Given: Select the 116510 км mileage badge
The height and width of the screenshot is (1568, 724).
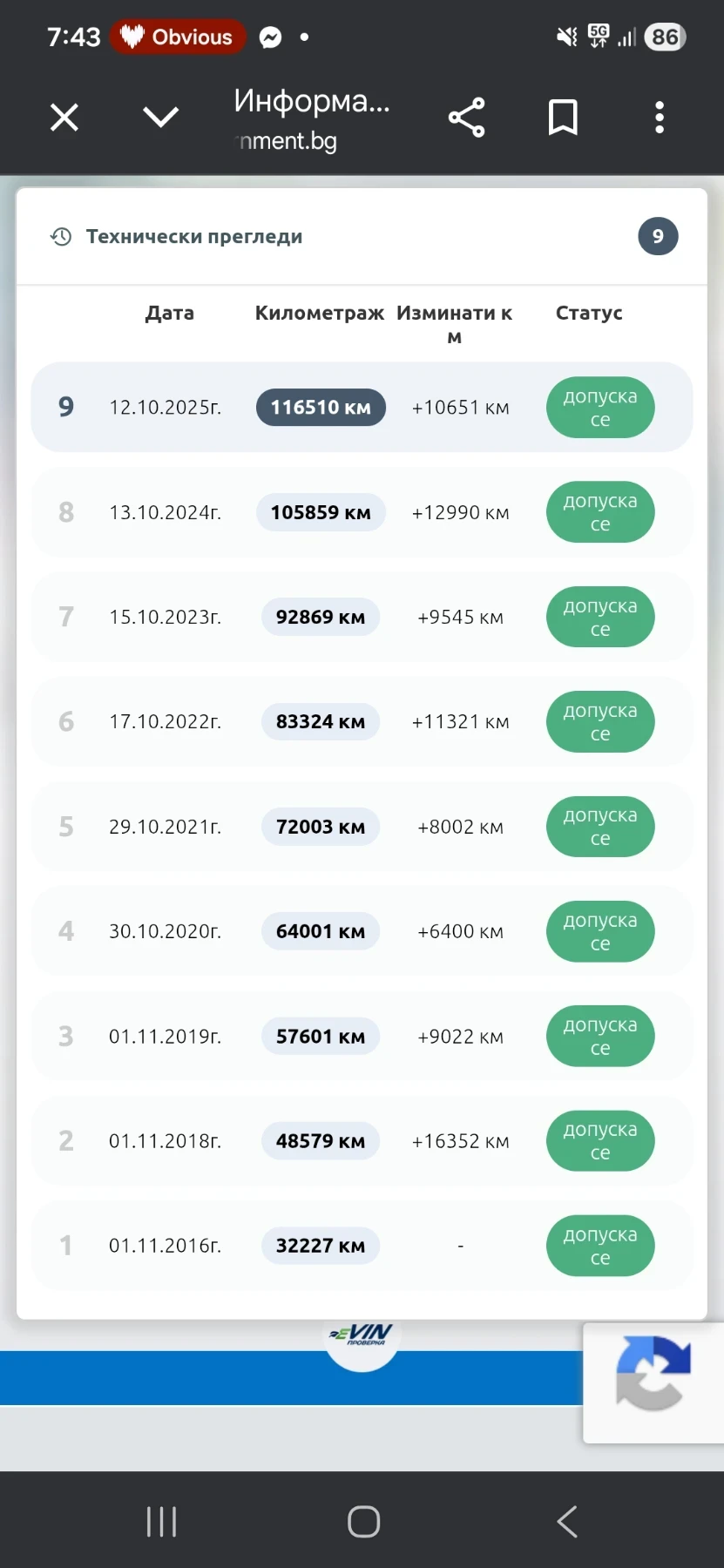Looking at the screenshot, I should coord(321,407).
